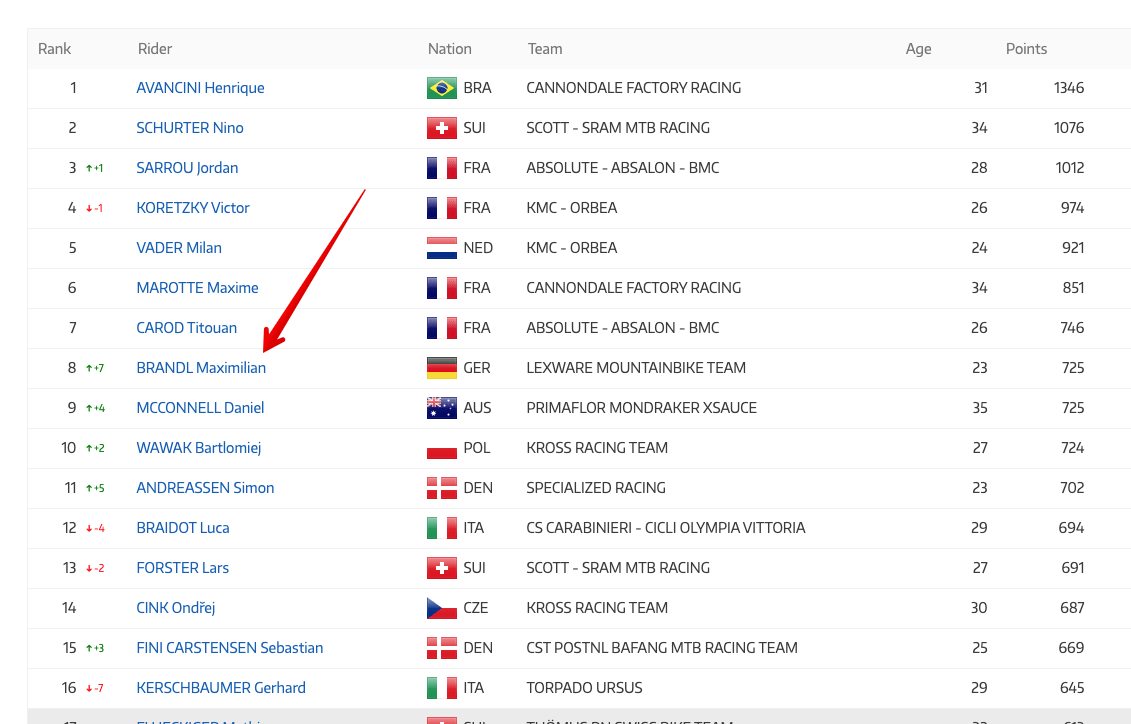Click CINK Ondřej rider name
The image size is (1131, 724).
176,608
